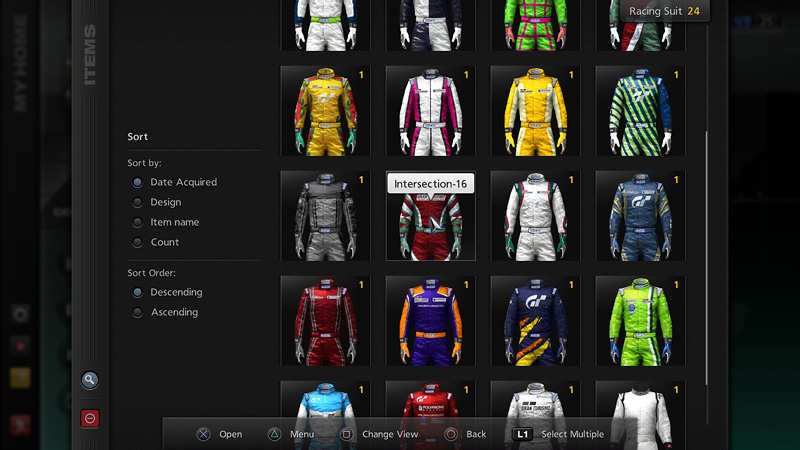800x450 pixels.
Task: Select sort by Date Acquired
Action: point(138,182)
